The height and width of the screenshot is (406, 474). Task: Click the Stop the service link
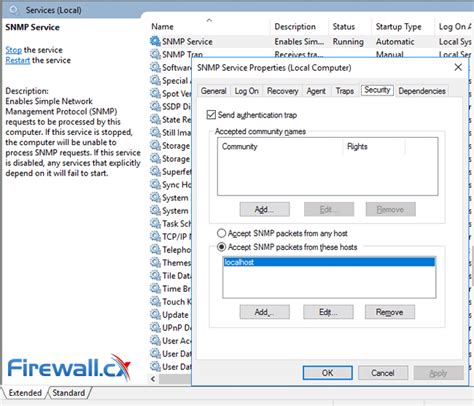click(x=13, y=50)
